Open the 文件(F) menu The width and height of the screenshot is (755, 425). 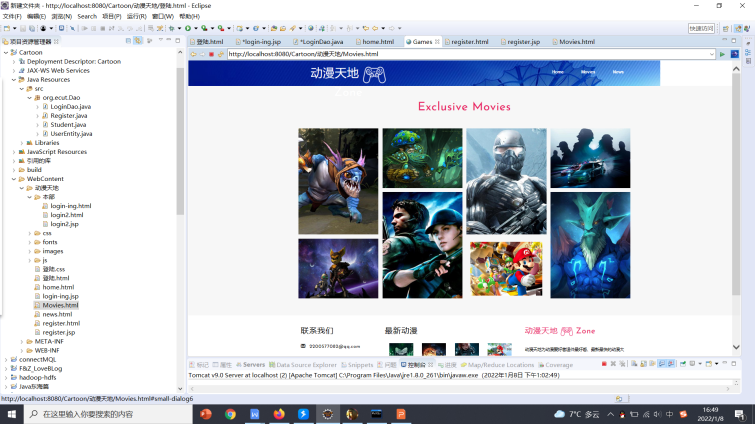[x=12, y=16]
